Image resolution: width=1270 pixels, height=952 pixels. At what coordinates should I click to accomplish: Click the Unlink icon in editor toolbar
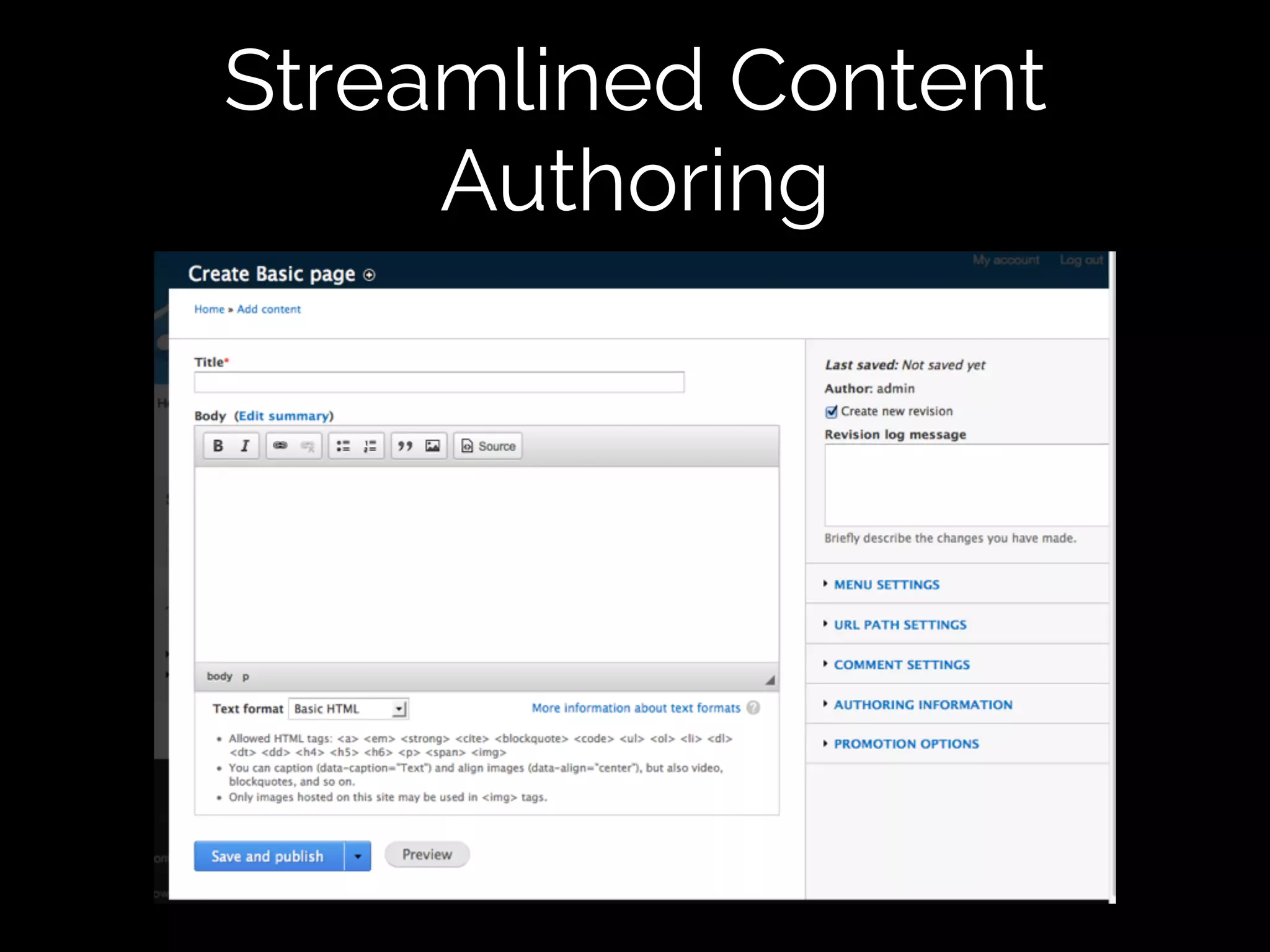pyautogui.click(x=307, y=446)
